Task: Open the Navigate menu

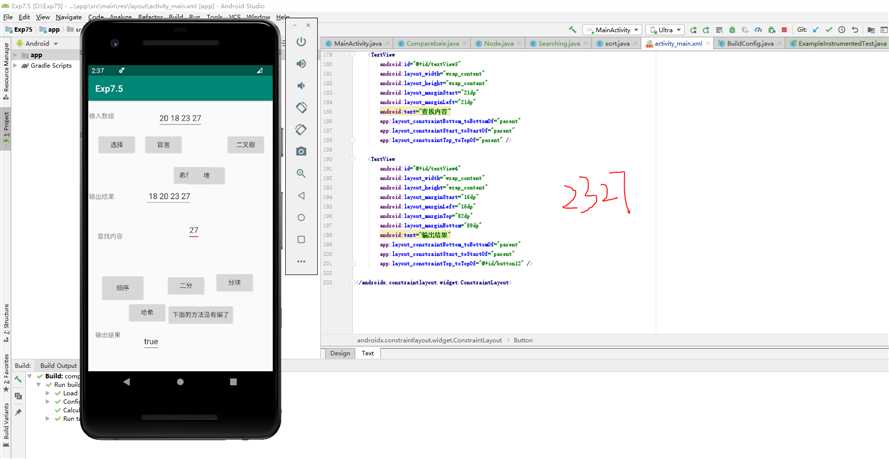Action: click(69, 18)
